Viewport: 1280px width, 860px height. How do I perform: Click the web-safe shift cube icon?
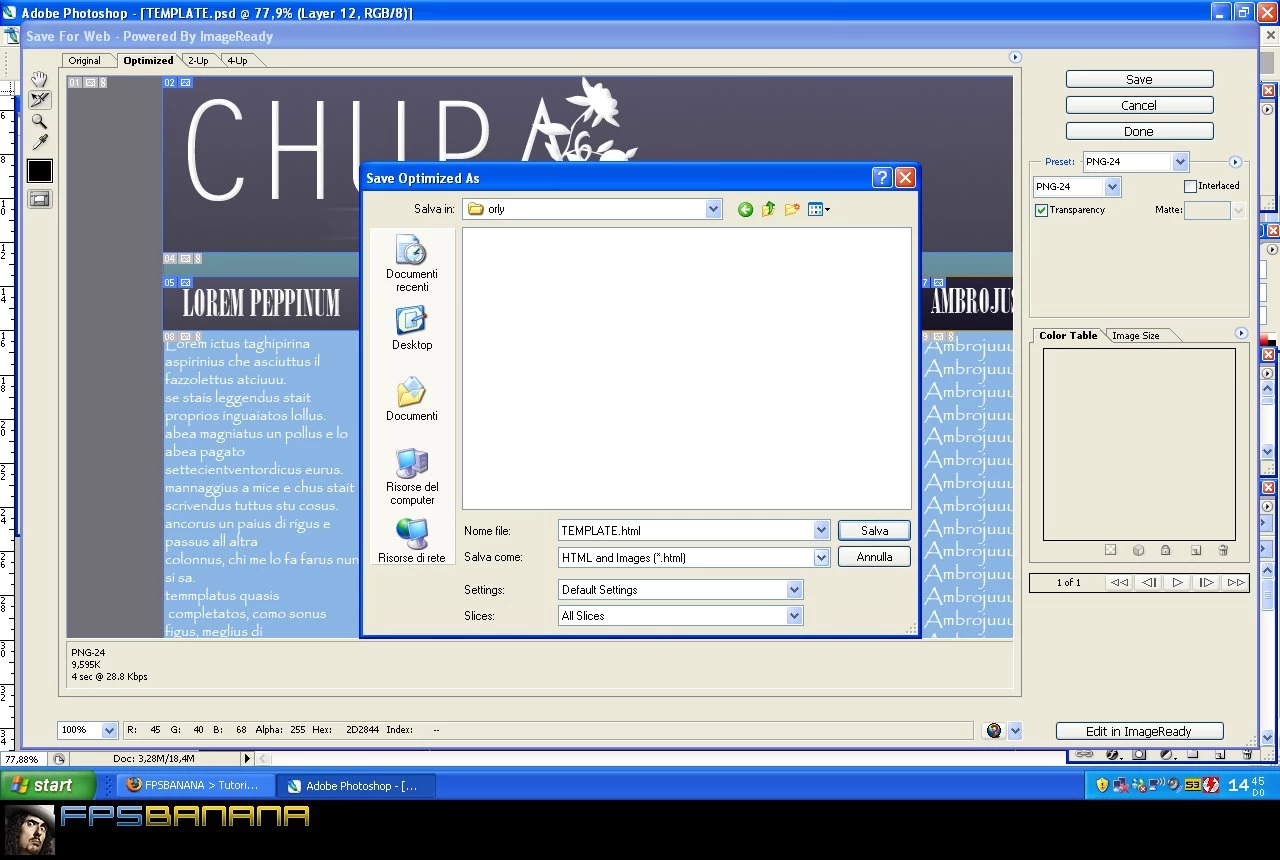[1138, 550]
